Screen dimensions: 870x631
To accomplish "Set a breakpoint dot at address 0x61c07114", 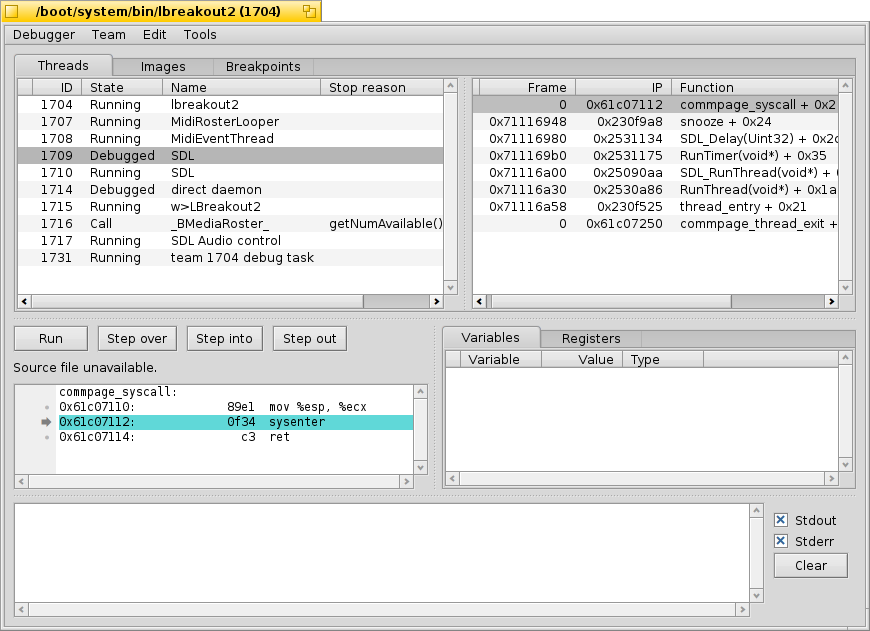I will [x=46, y=437].
